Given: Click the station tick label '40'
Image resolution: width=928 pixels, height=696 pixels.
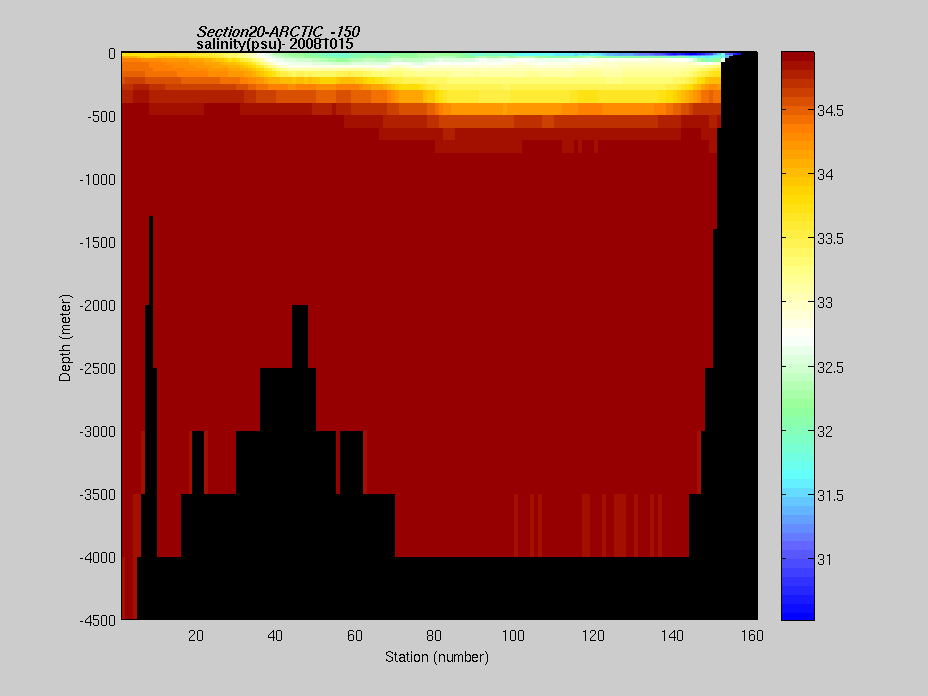Looking at the screenshot, I should 275,636.
